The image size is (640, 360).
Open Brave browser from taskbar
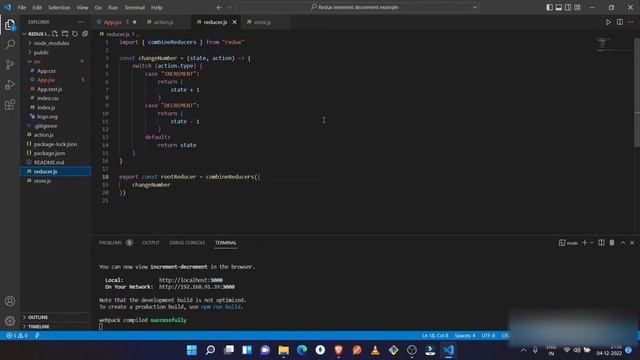338,350
